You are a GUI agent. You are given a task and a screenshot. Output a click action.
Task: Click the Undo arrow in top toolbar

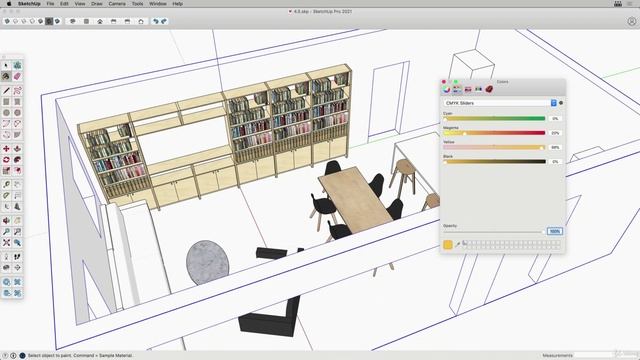156,21
